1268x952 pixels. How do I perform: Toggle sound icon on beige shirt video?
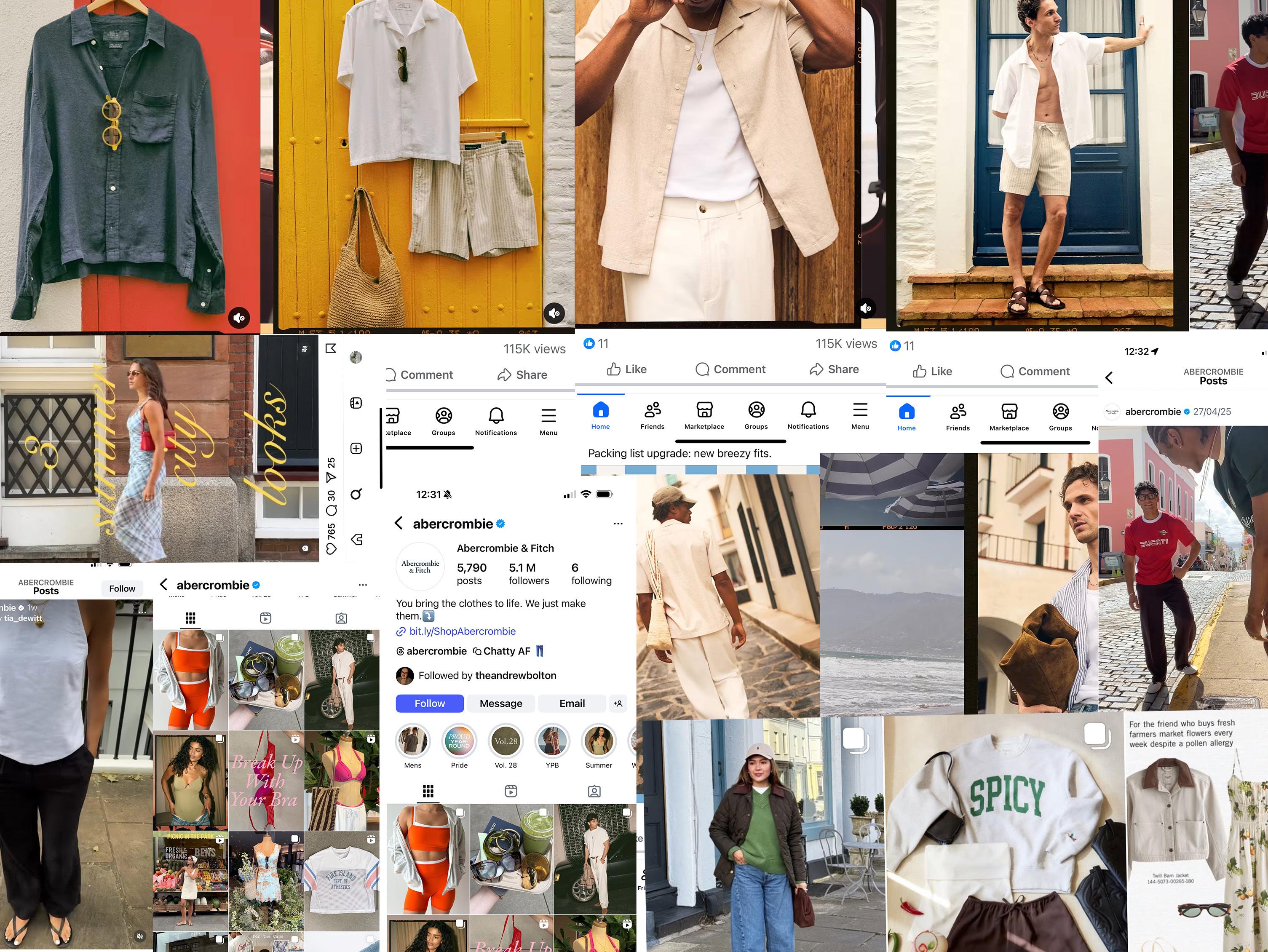866,308
